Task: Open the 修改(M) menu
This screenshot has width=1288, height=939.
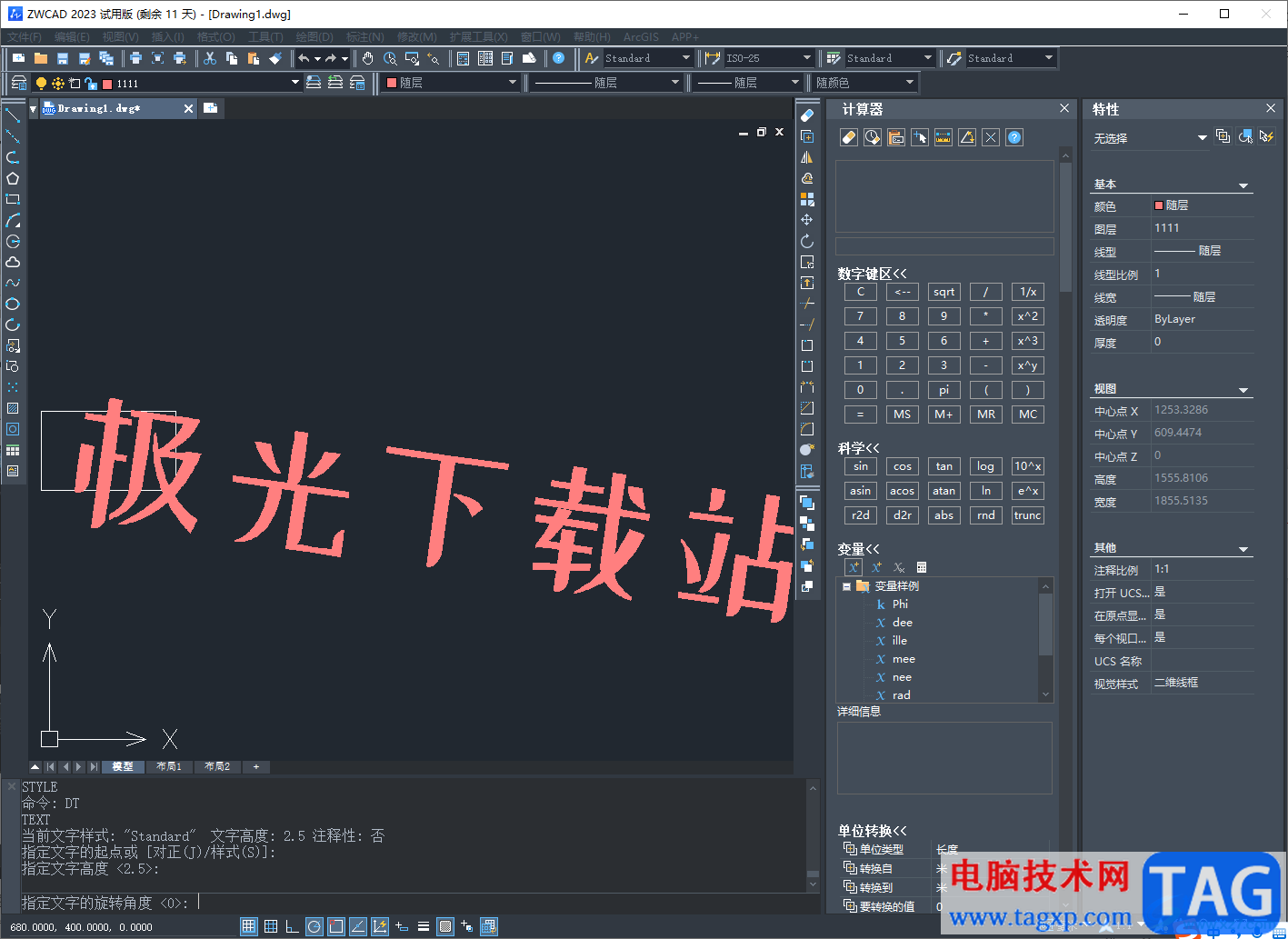Action: tap(417, 37)
